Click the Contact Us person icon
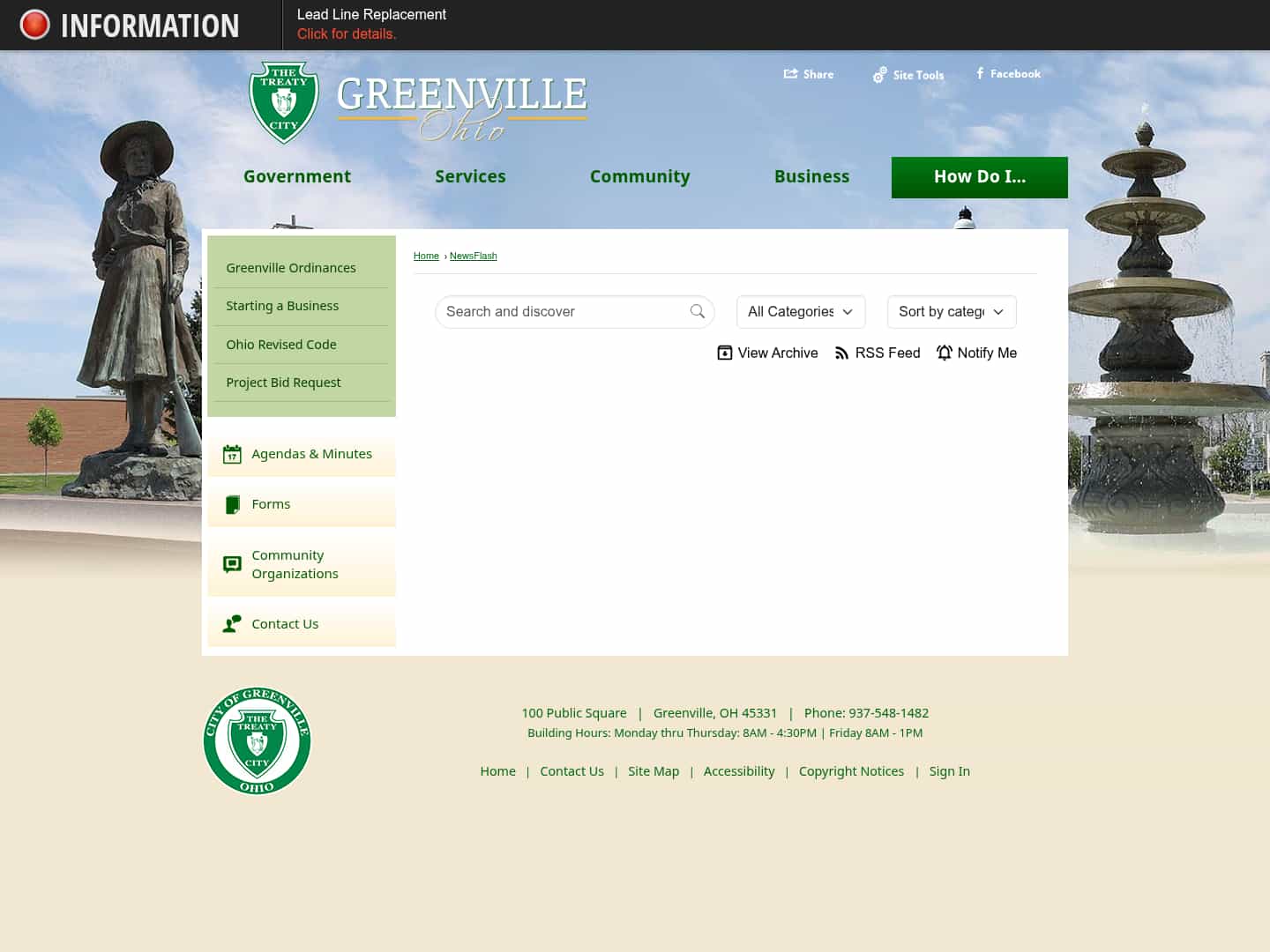The height and width of the screenshot is (952, 1270). click(232, 624)
